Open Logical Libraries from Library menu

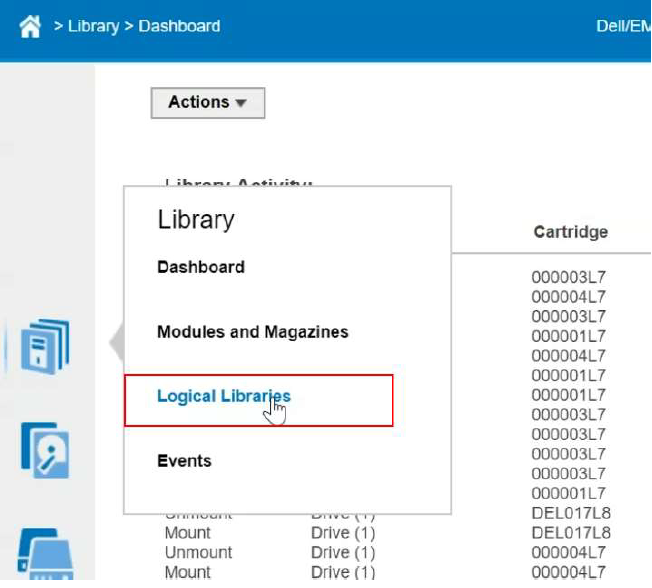pyautogui.click(x=224, y=396)
